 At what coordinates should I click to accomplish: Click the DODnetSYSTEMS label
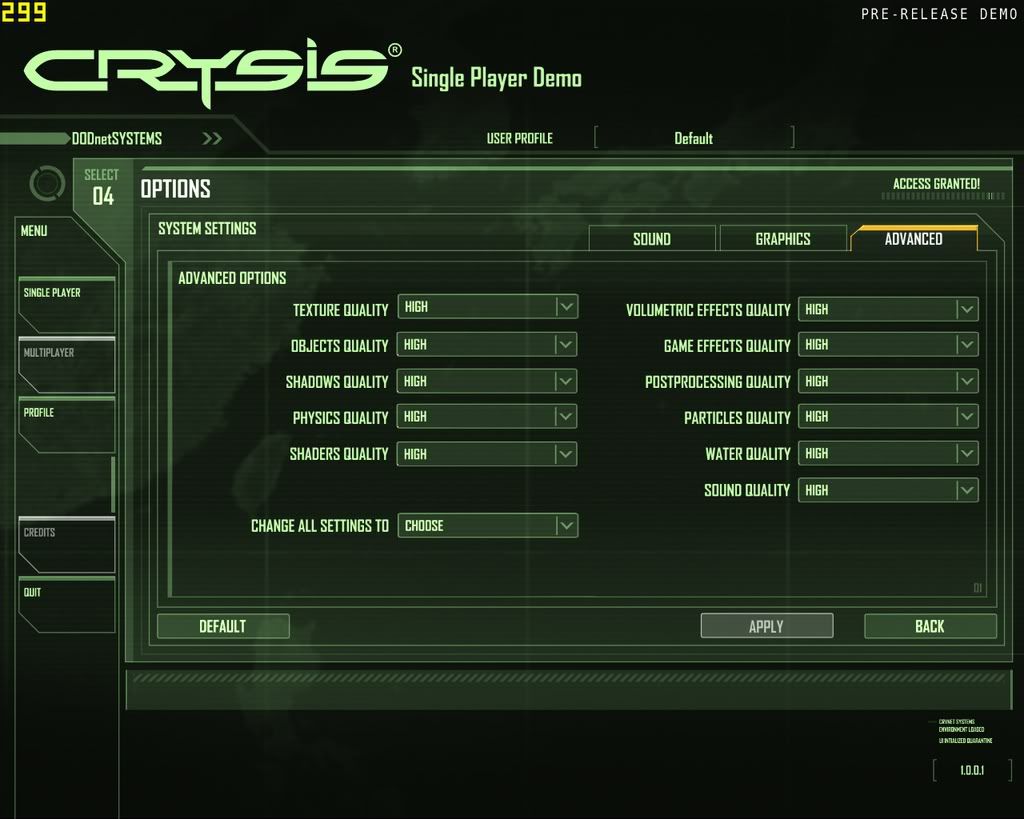[117, 138]
